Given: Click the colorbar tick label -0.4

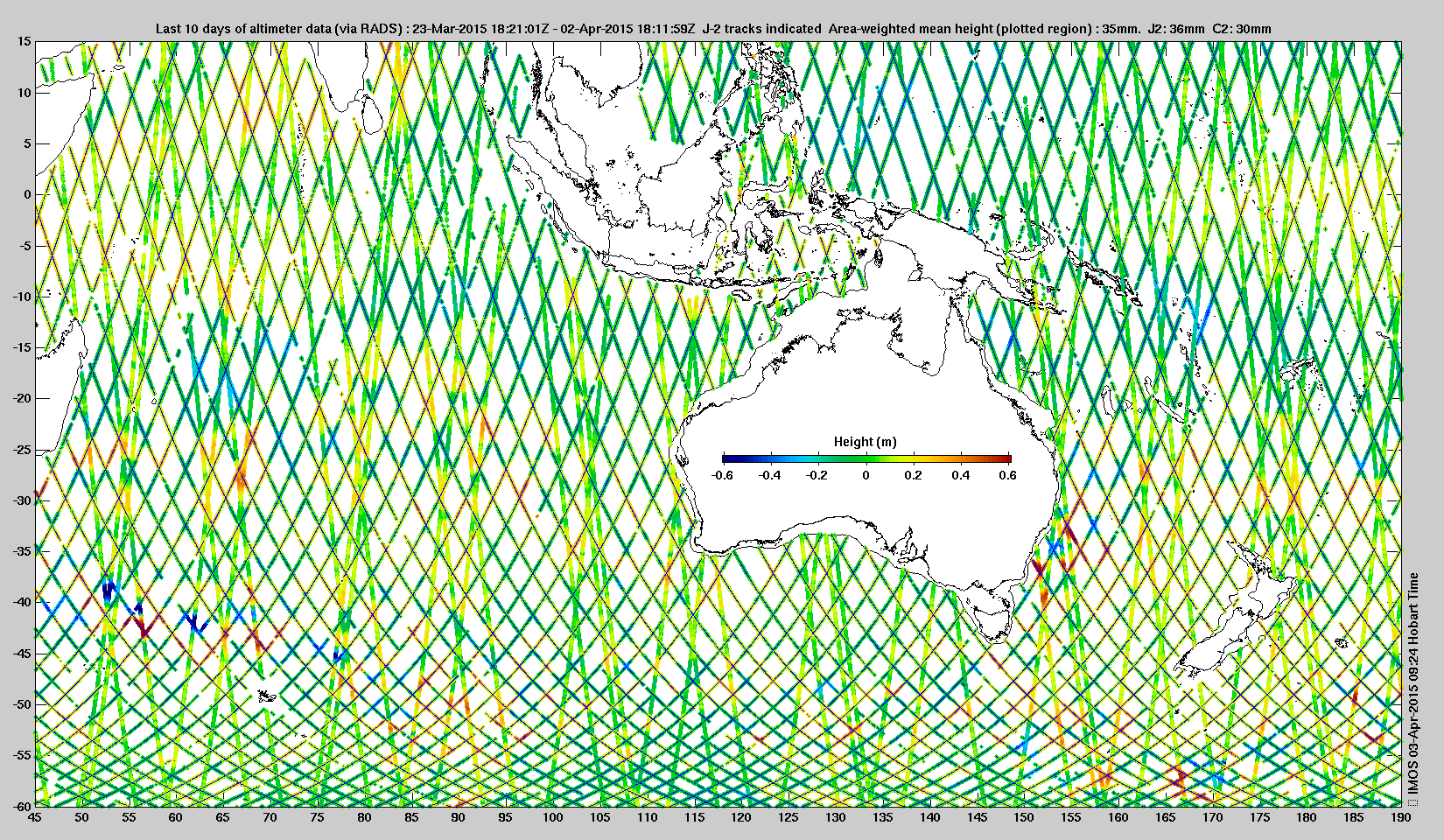Looking at the screenshot, I should click(x=769, y=475).
